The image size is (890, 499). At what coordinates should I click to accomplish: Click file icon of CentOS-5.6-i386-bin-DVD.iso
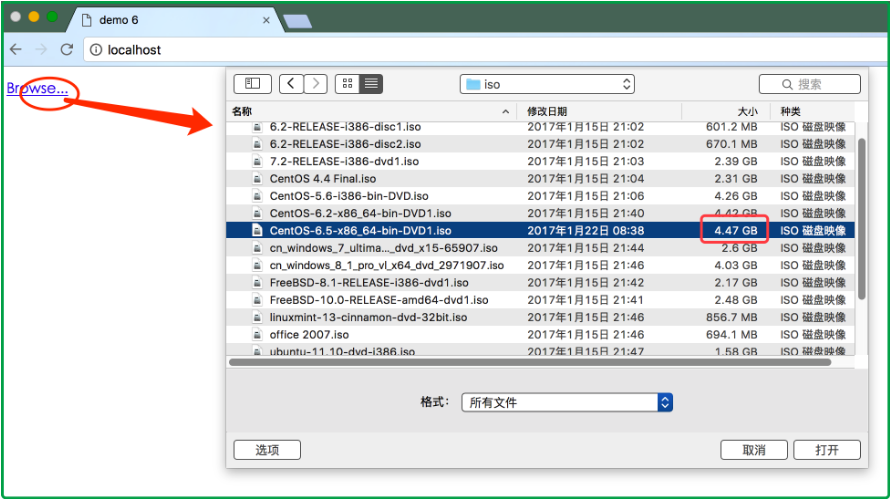coord(257,196)
